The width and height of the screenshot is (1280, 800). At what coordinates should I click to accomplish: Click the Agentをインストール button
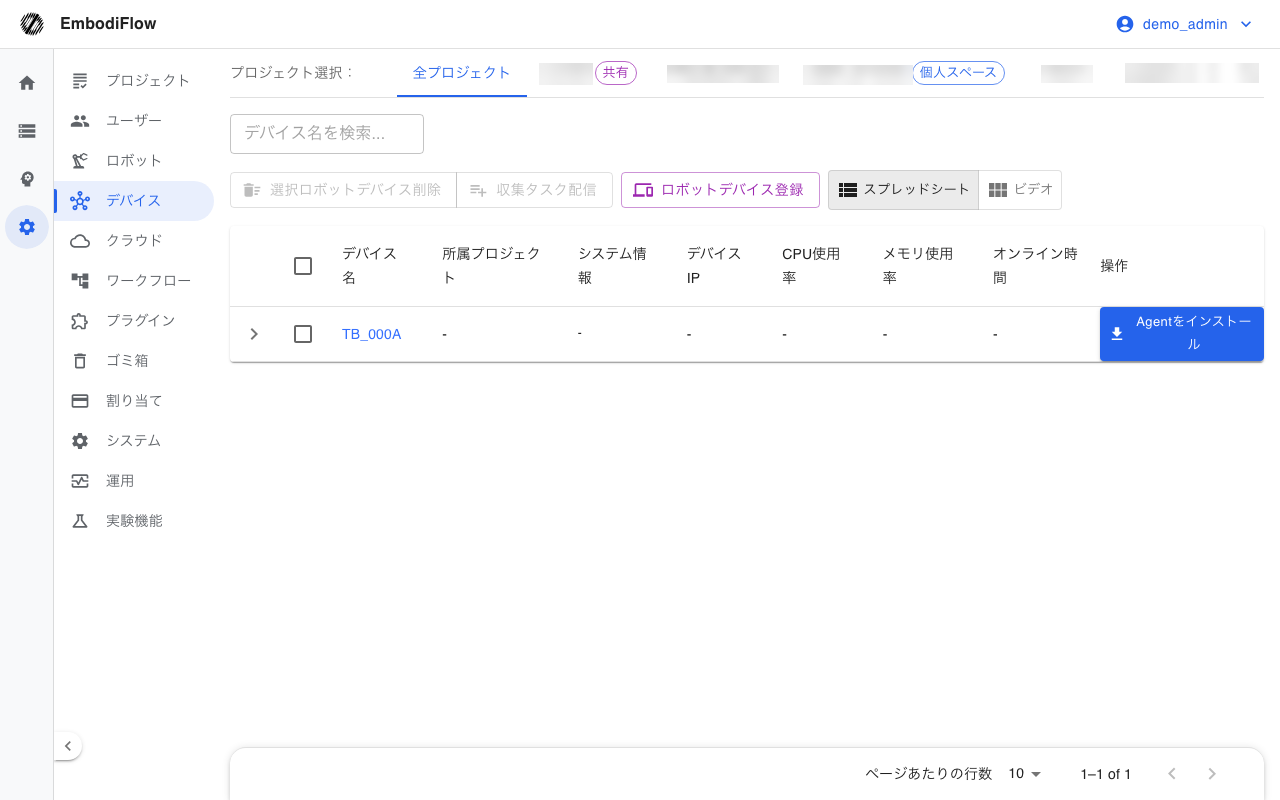point(1182,334)
